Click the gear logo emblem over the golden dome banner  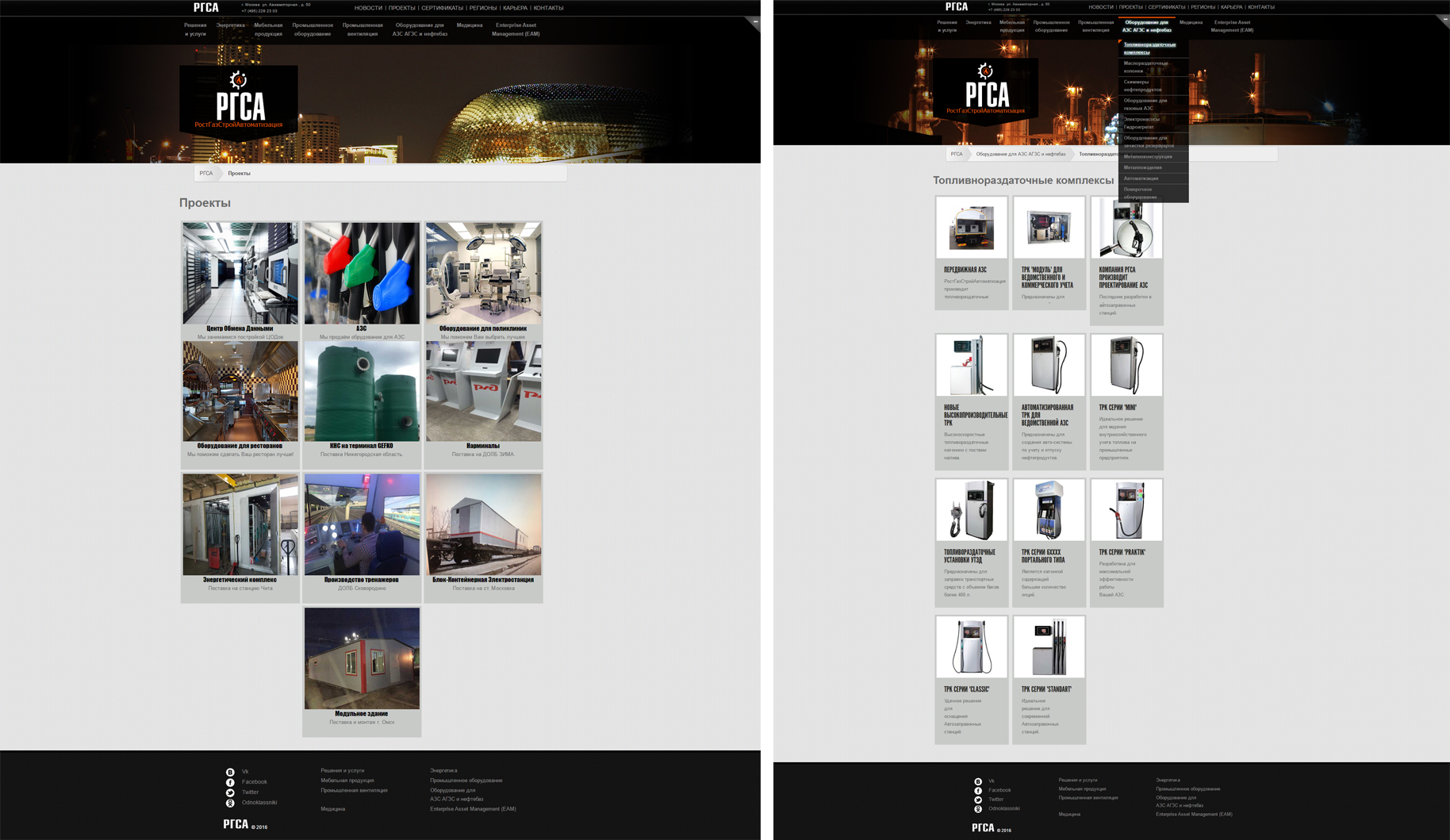pyautogui.click(x=238, y=79)
